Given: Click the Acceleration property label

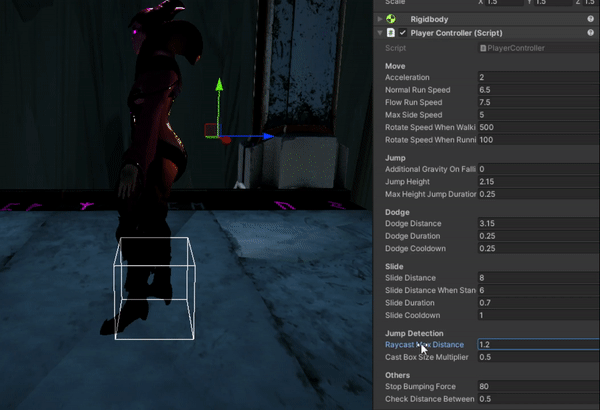Looking at the screenshot, I should click(407, 77).
